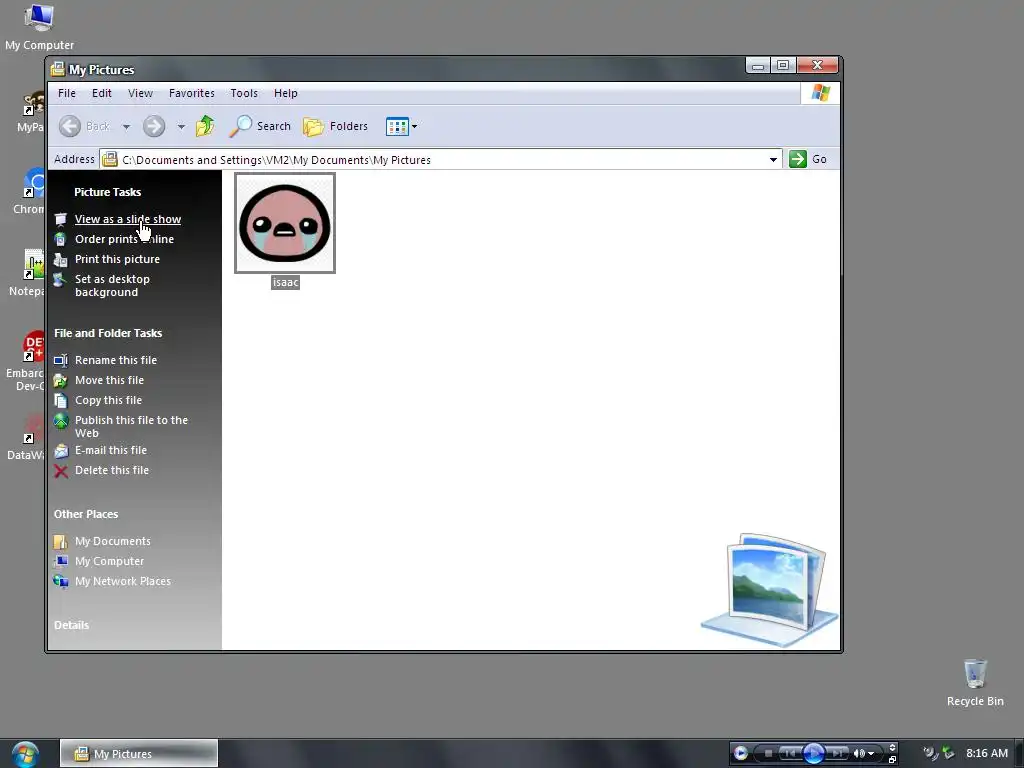Click the Embarcadero Dev-C++ desktop shortcut

coord(26,360)
